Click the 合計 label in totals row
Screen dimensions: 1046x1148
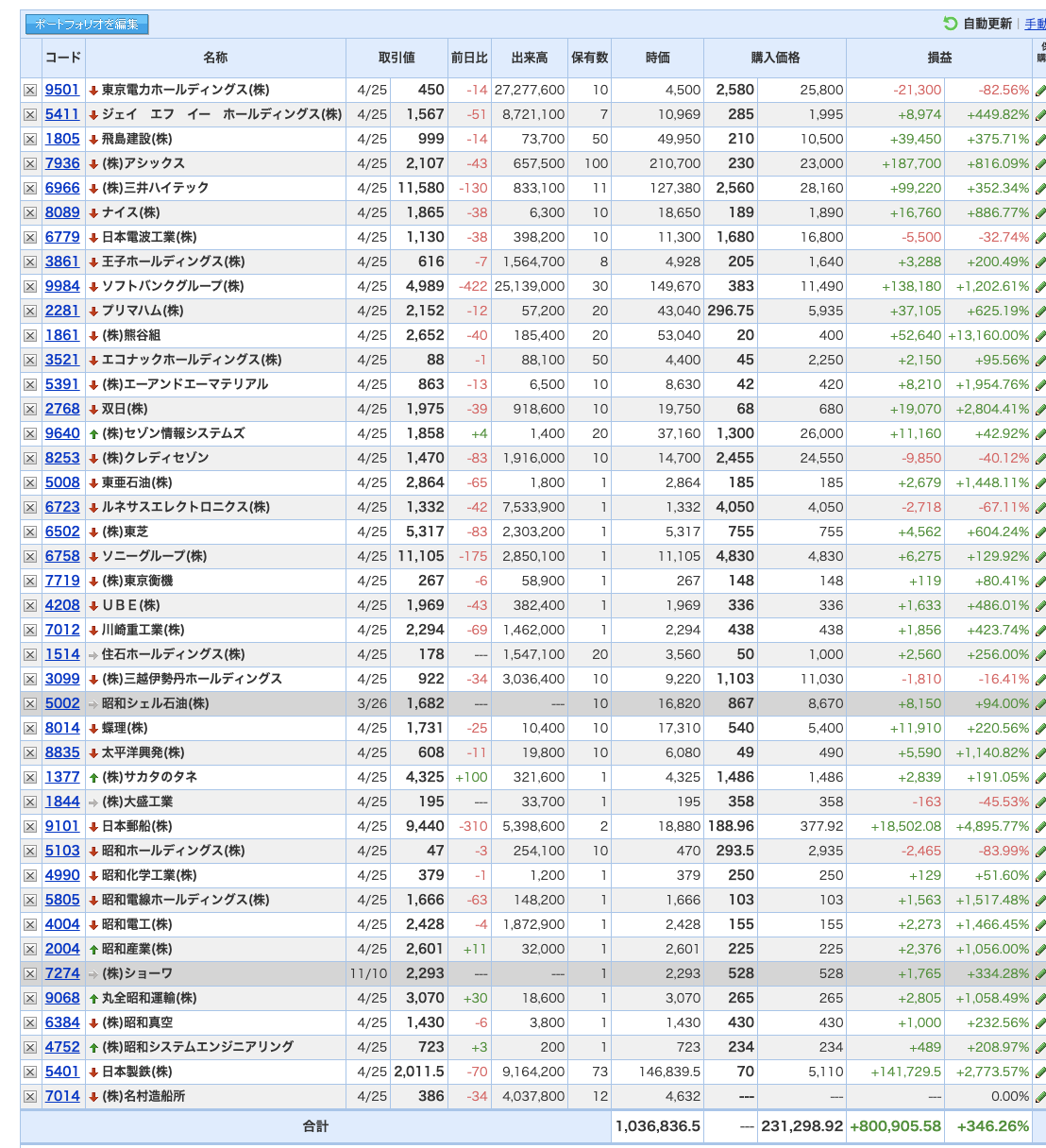[x=315, y=1126]
